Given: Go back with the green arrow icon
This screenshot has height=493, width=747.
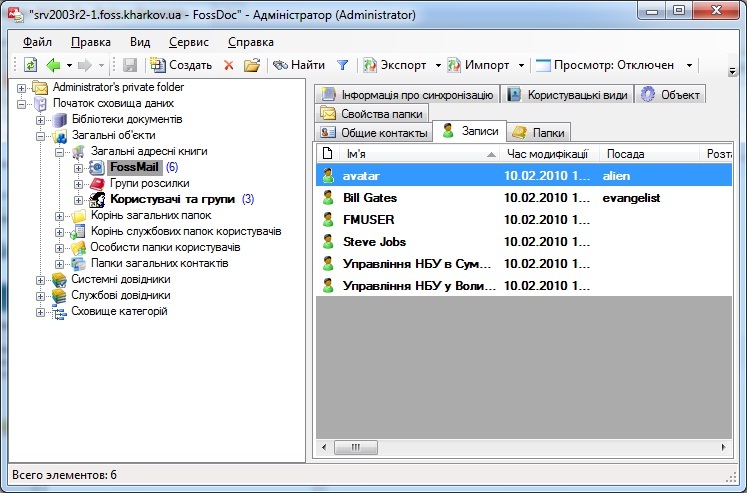Looking at the screenshot, I should click(53, 65).
